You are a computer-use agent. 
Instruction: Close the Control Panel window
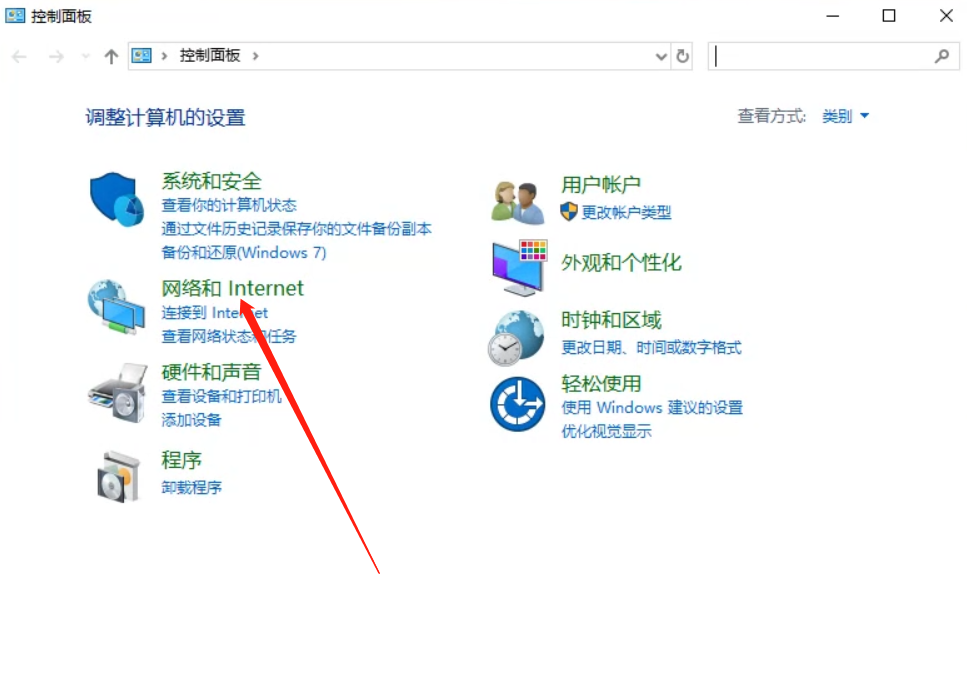pyautogui.click(x=946, y=15)
